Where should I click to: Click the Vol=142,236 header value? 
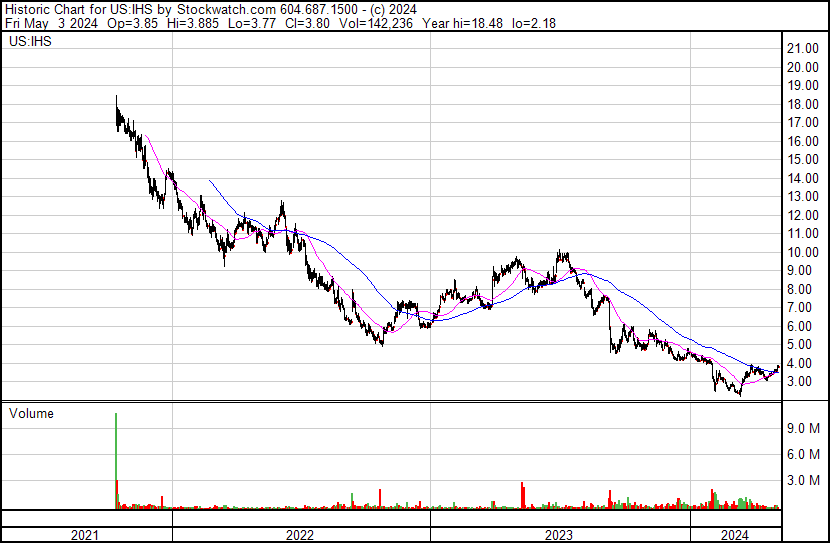(x=375, y=23)
